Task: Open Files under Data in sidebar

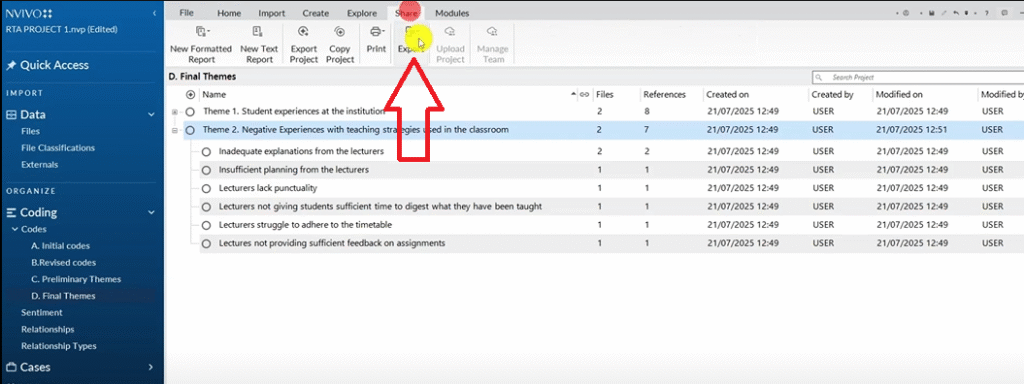Action: [30, 131]
